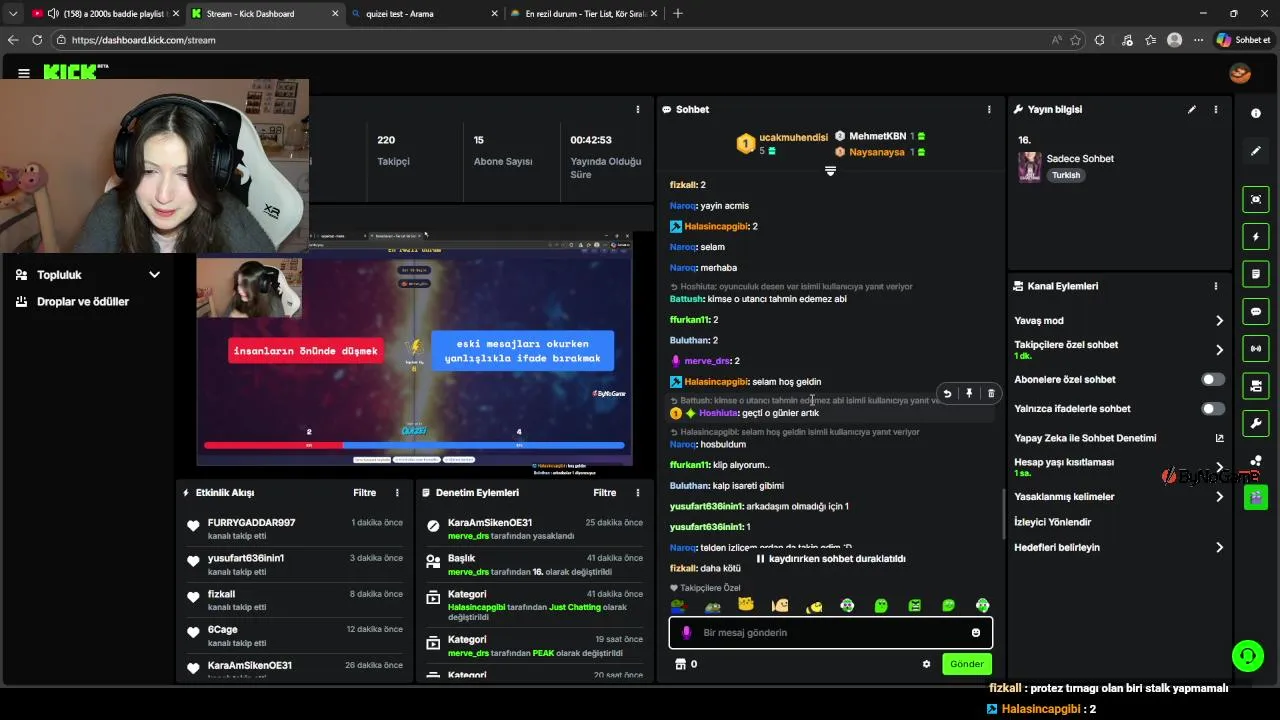The height and width of the screenshot is (720, 1280).
Task: Open Yayın bilgisi three-dot menu
Action: coord(1216,109)
